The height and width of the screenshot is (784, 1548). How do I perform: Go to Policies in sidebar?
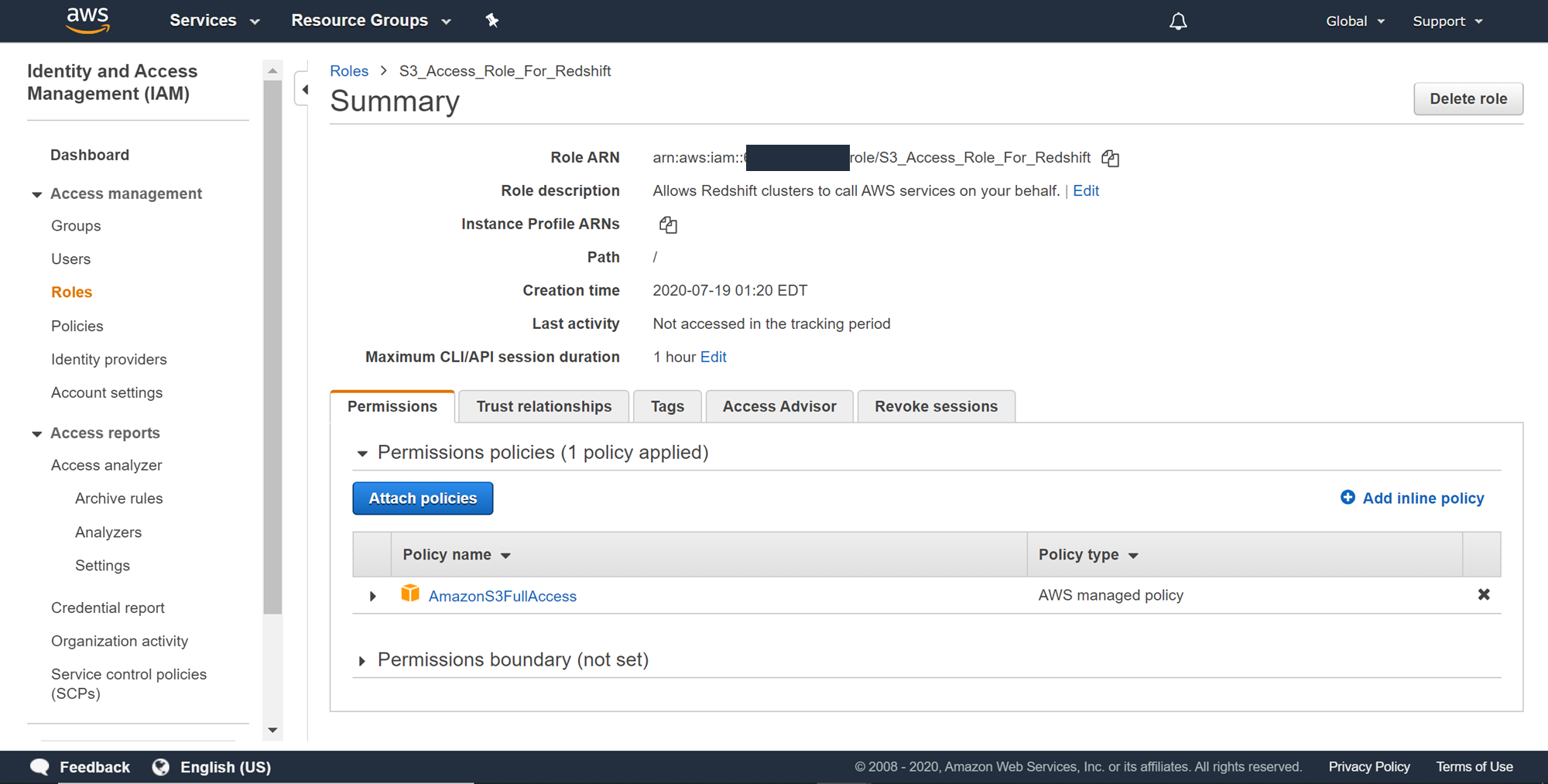pos(77,326)
